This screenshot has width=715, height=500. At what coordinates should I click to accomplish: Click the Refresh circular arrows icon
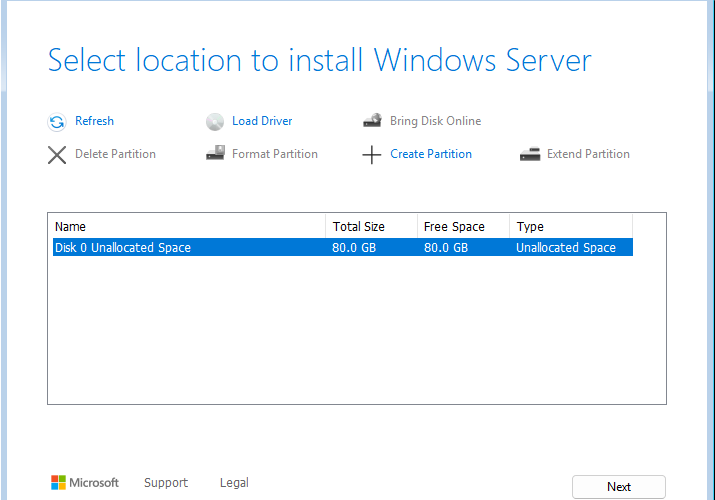pyautogui.click(x=57, y=122)
